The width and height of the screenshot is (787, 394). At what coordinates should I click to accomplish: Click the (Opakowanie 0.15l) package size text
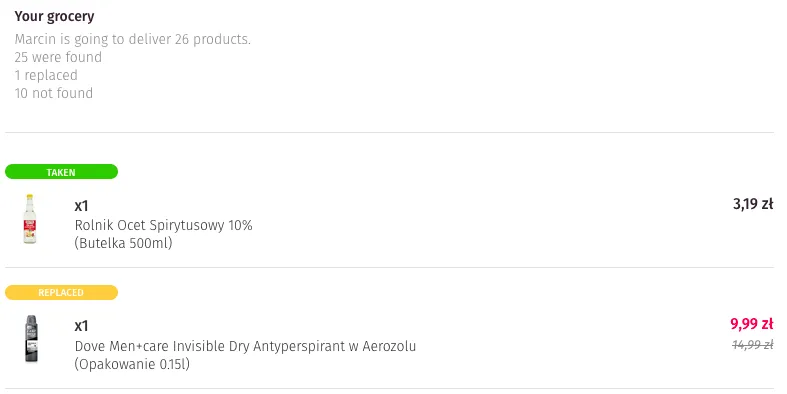[x=133, y=364]
